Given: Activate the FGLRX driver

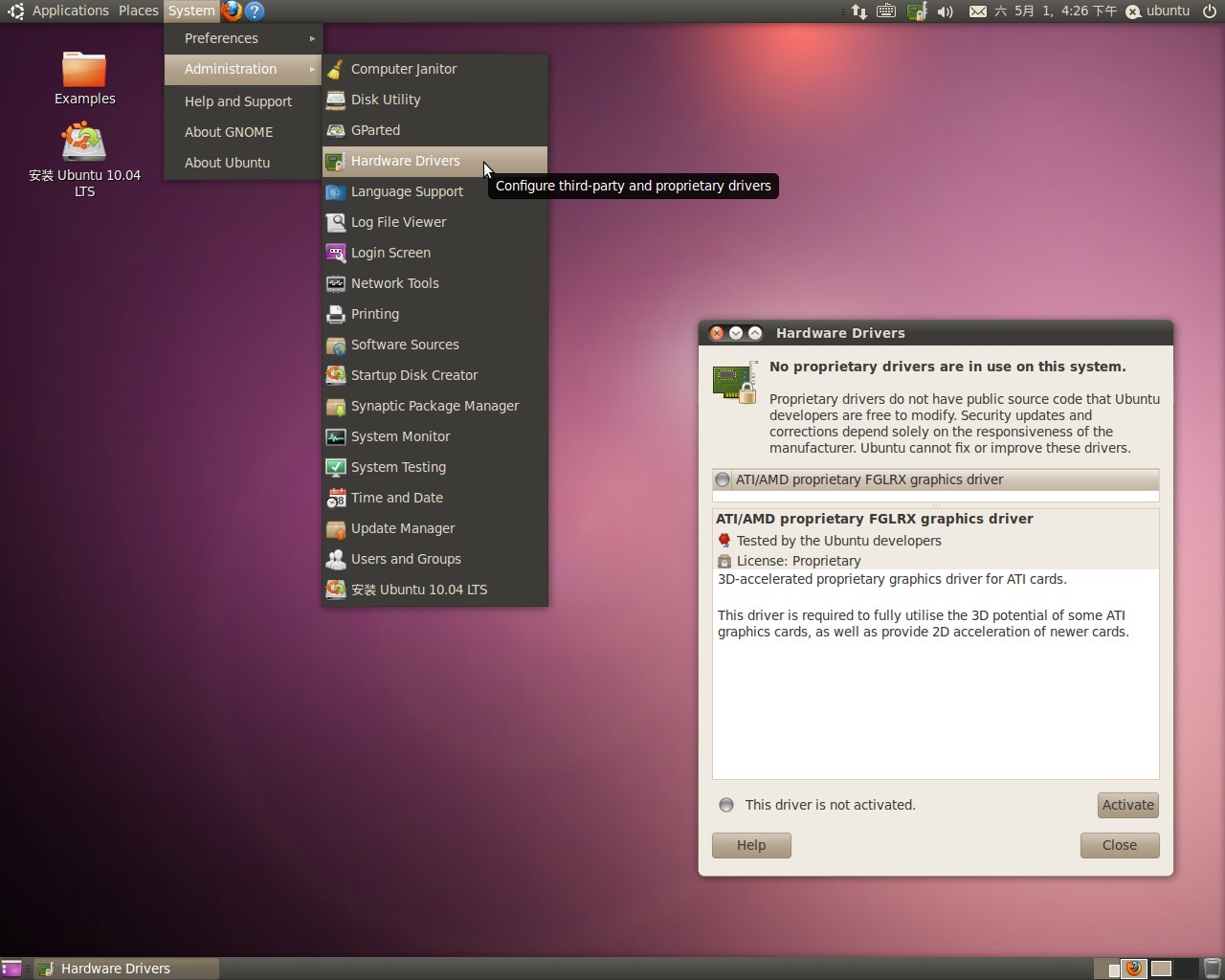Looking at the screenshot, I should 1128,805.
